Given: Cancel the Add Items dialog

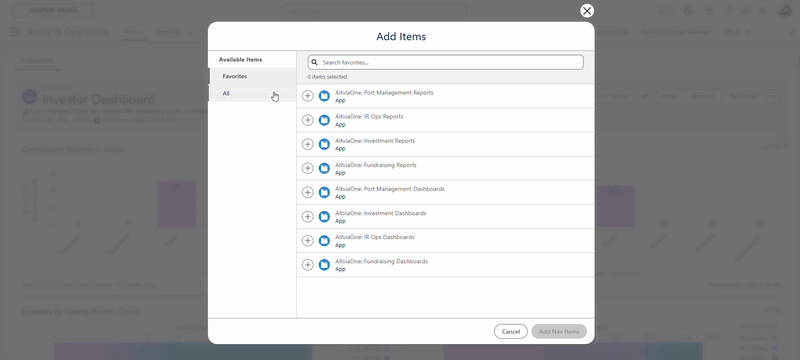Looking at the screenshot, I should (510, 331).
